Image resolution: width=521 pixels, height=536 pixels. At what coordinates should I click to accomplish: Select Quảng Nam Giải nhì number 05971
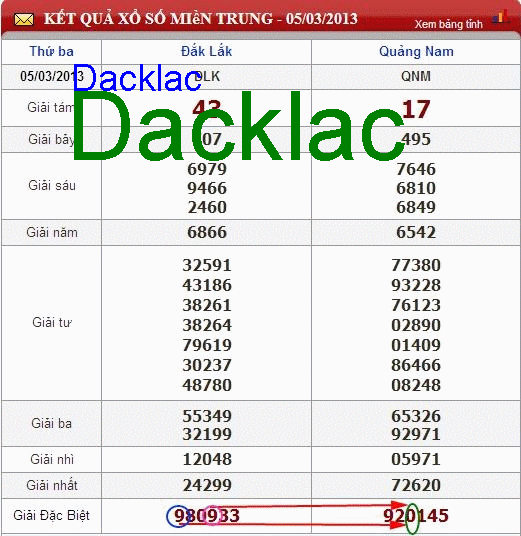pyautogui.click(x=416, y=459)
